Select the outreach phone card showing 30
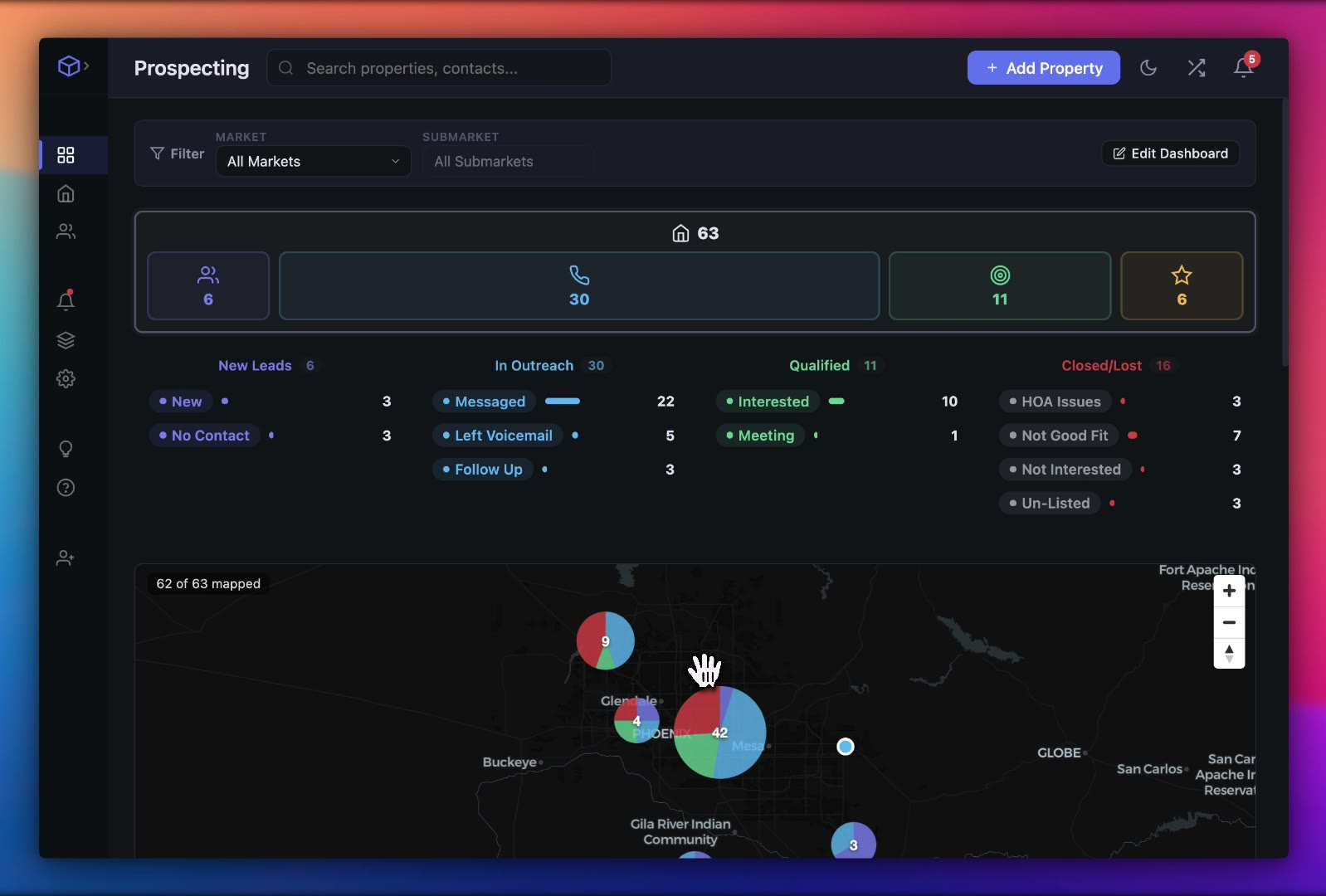 579,285
